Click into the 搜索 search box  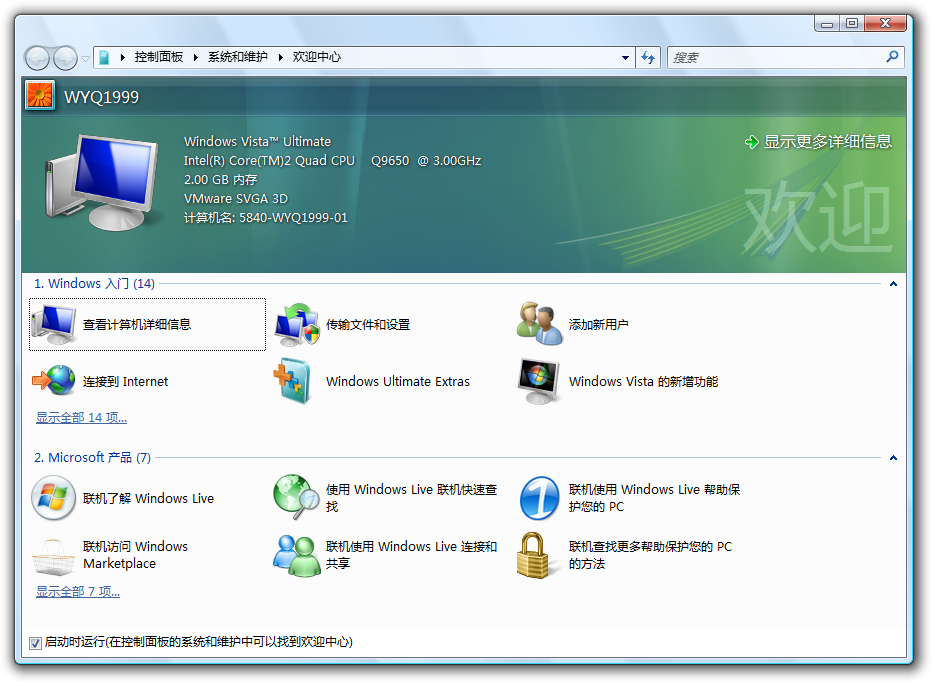(x=775, y=58)
